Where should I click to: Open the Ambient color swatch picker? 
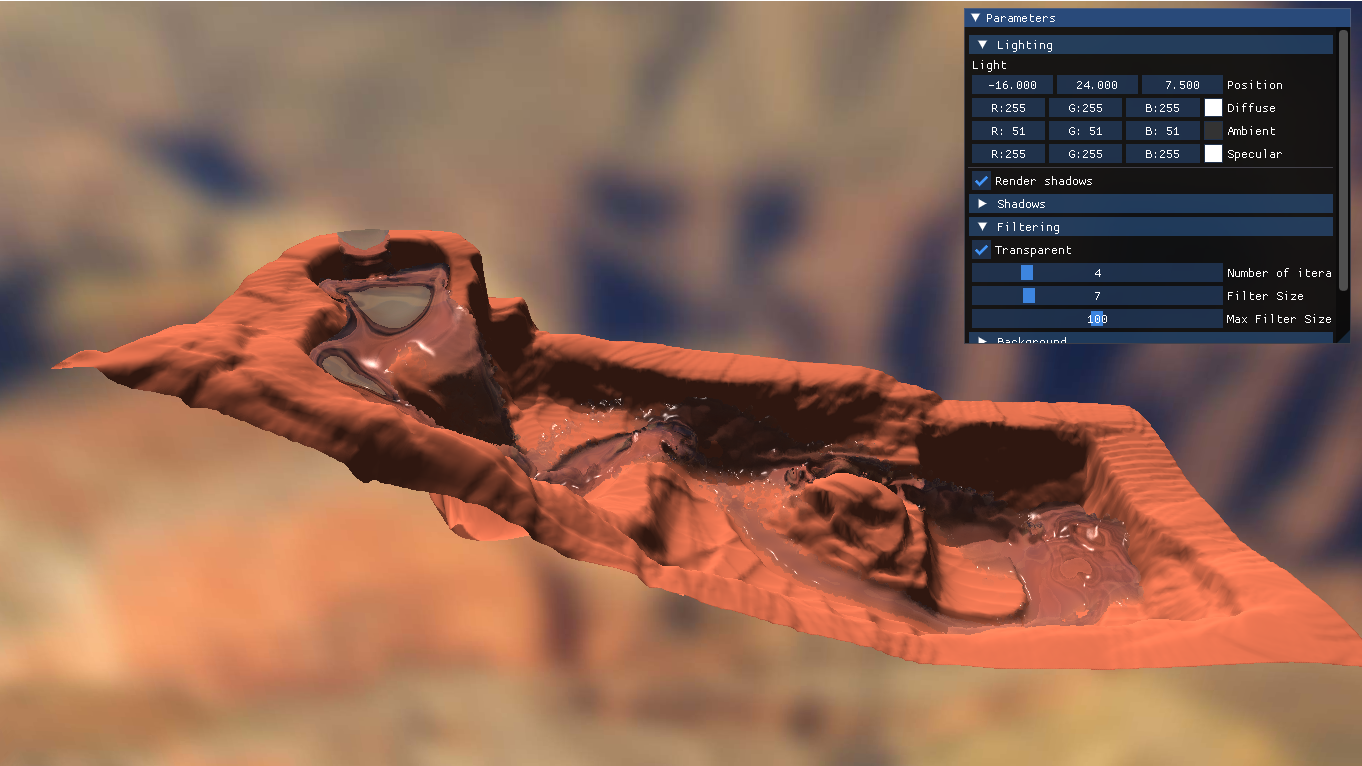click(x=1213, y=131)
